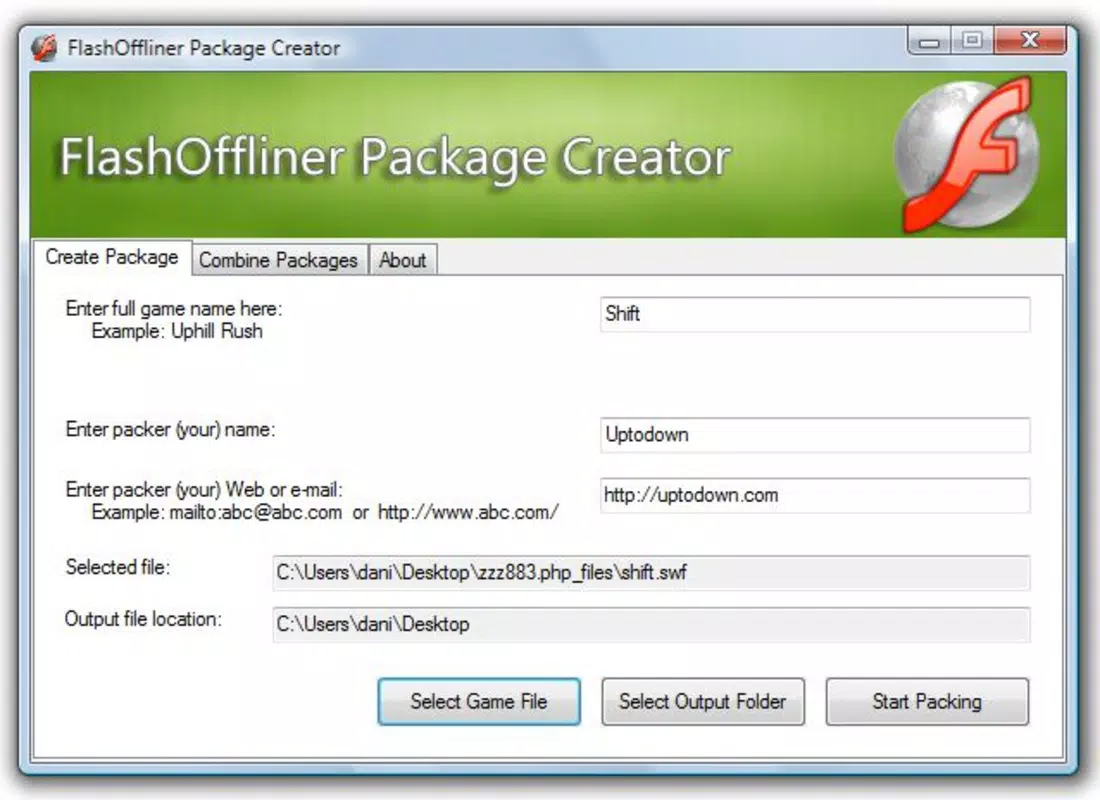Focus the game name field containing Shift
Screen dimensions: 1100x800
(x=815, y=314)
